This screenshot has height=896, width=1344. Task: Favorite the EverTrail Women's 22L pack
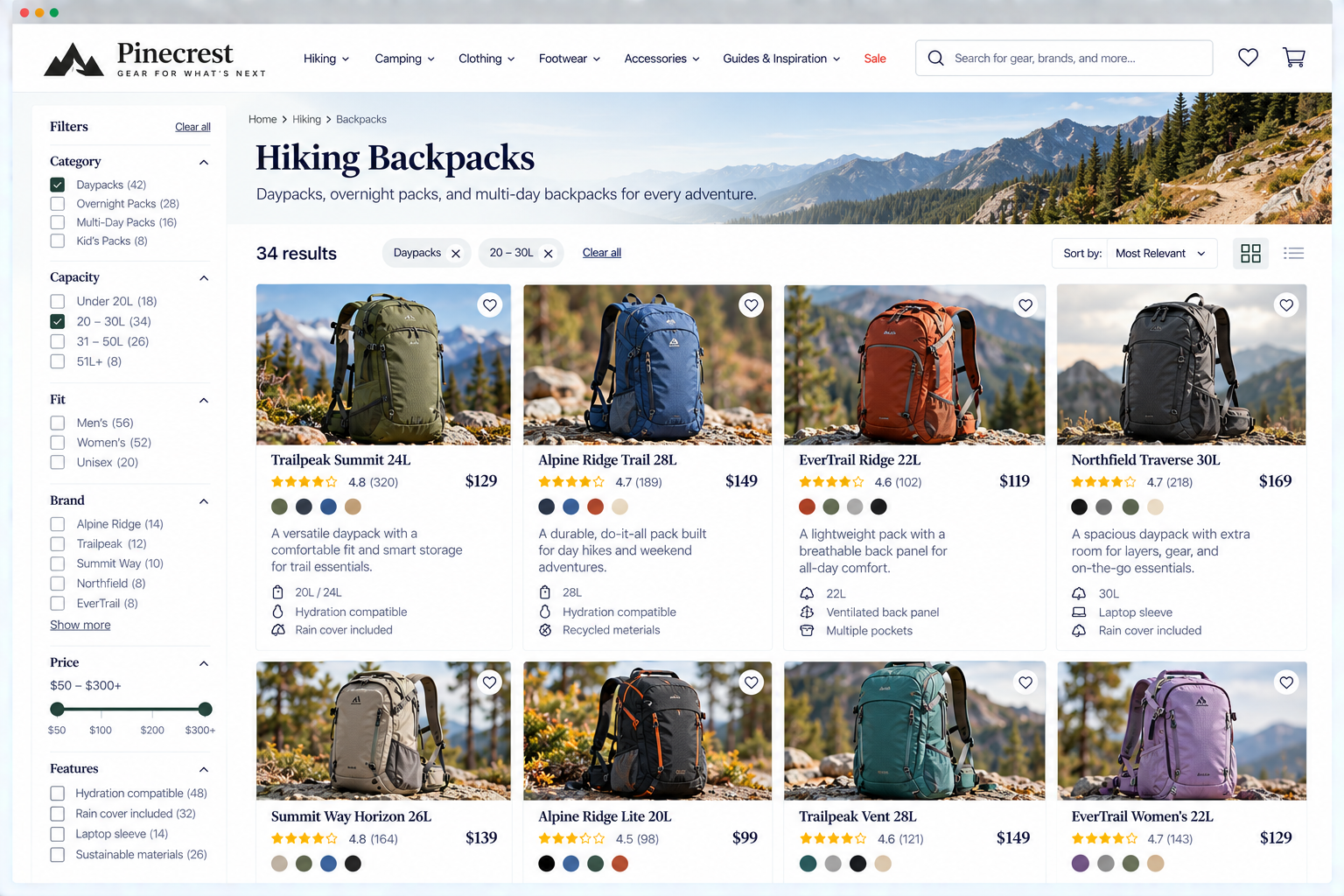(1286, 682)
